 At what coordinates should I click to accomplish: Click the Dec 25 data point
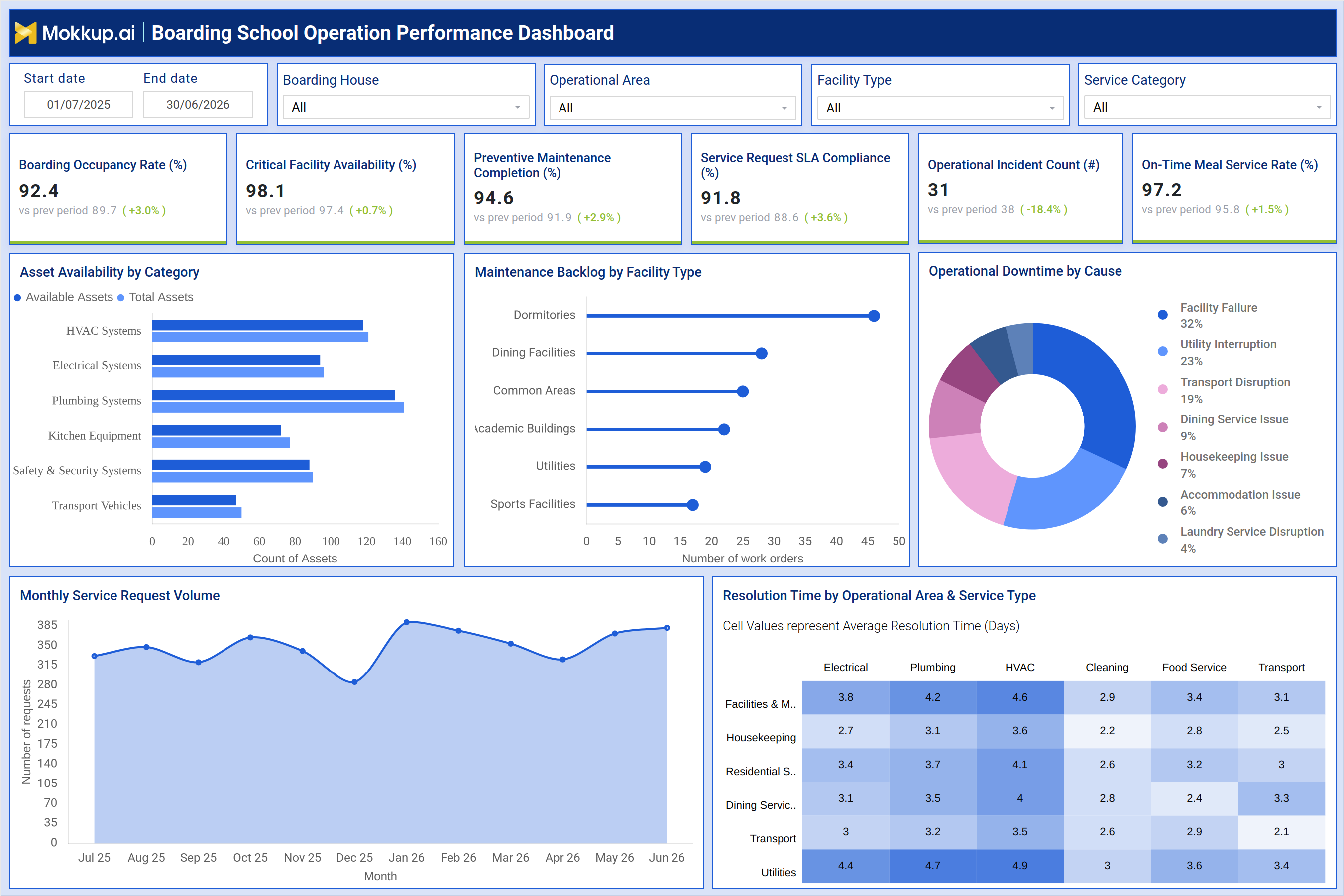(x=354, y=682)
